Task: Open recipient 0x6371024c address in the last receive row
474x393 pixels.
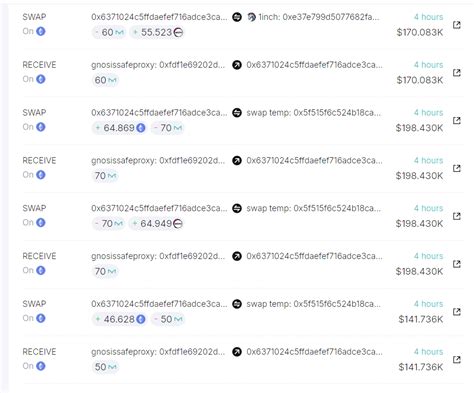Action: (x=314, y=352)
